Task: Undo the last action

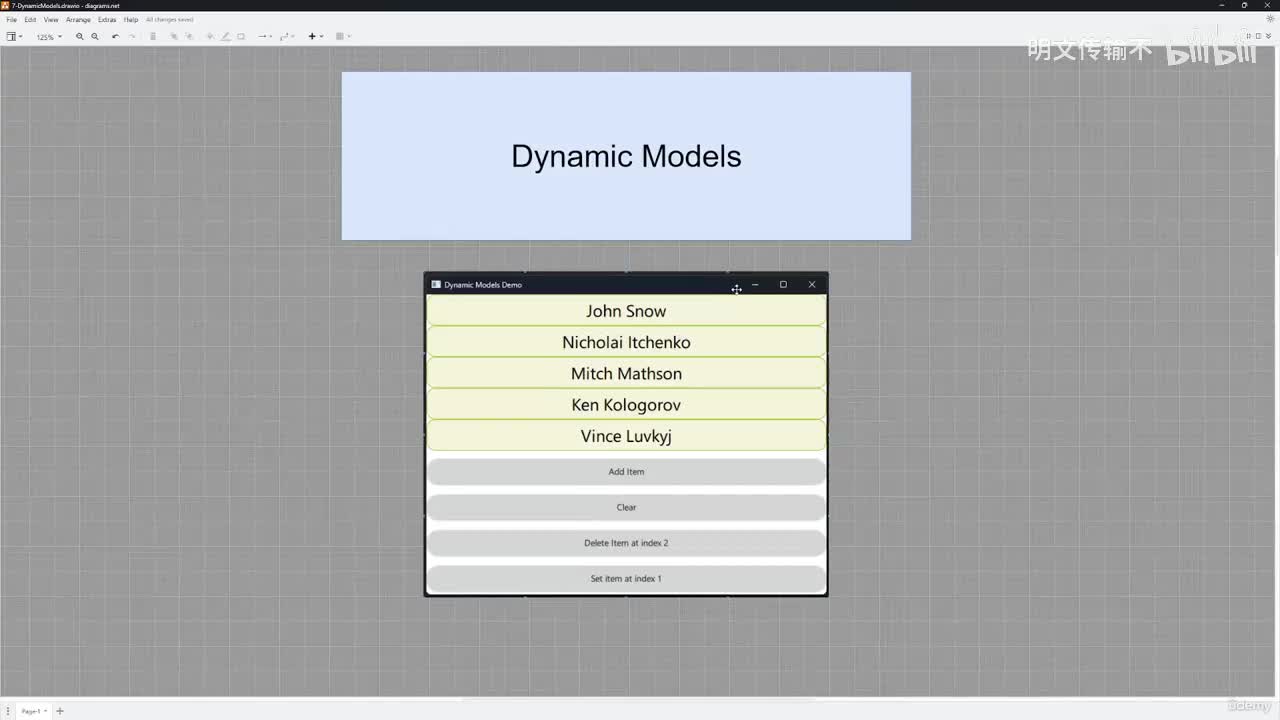Action: pyautogui.click(x=115, y=37)
